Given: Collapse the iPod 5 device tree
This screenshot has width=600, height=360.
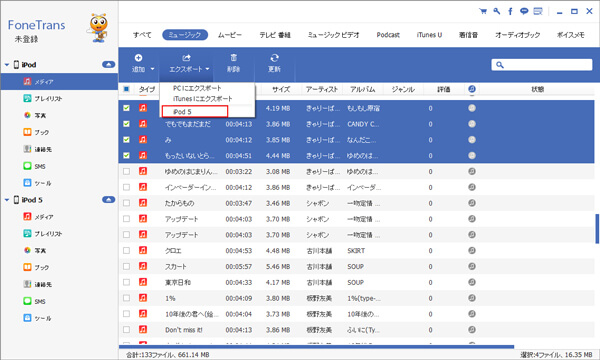Looking at the screenshot, I should (7, 200).
